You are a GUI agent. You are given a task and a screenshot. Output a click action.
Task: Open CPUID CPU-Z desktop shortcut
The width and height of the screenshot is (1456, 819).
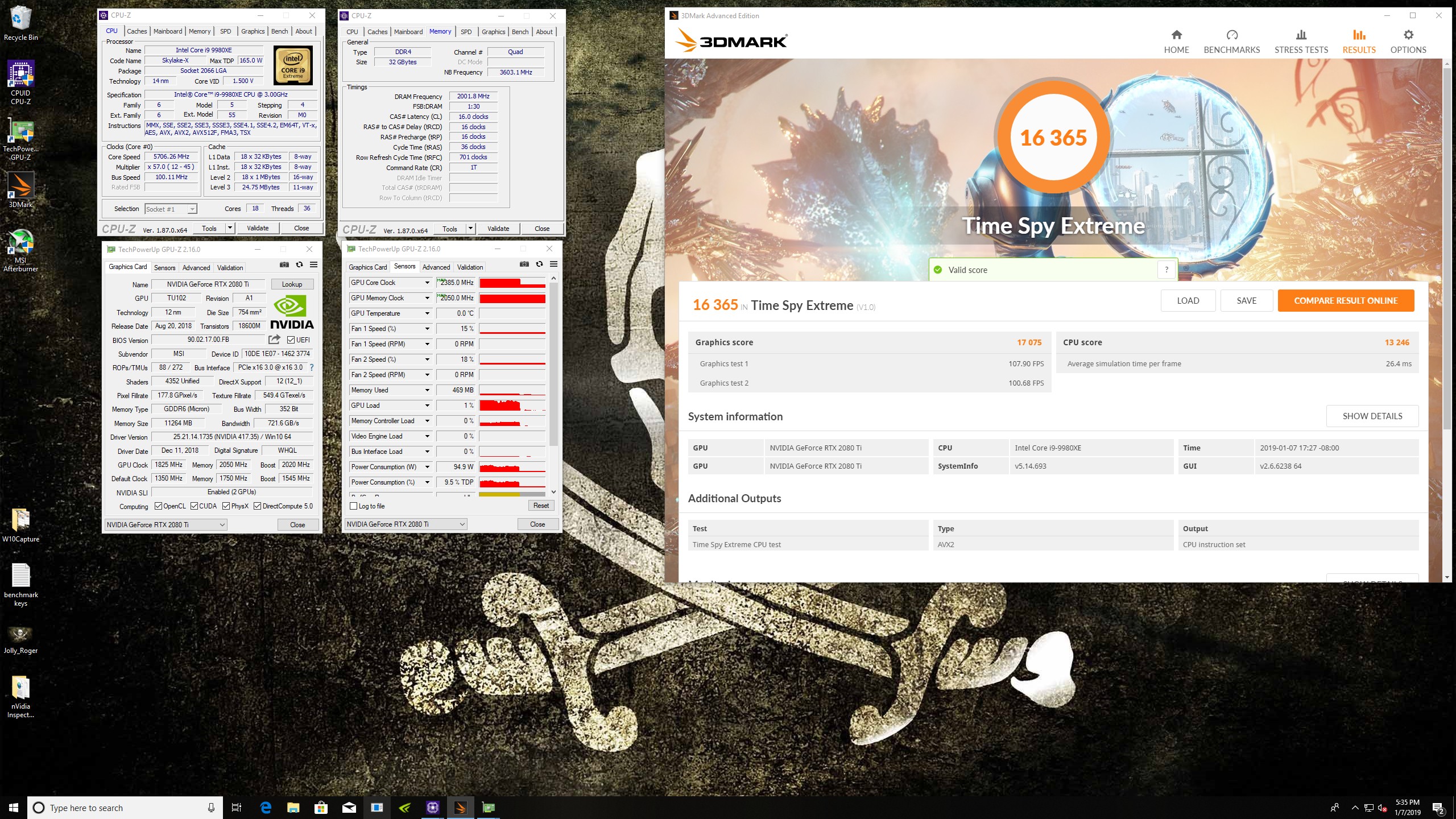click(20, 83)
